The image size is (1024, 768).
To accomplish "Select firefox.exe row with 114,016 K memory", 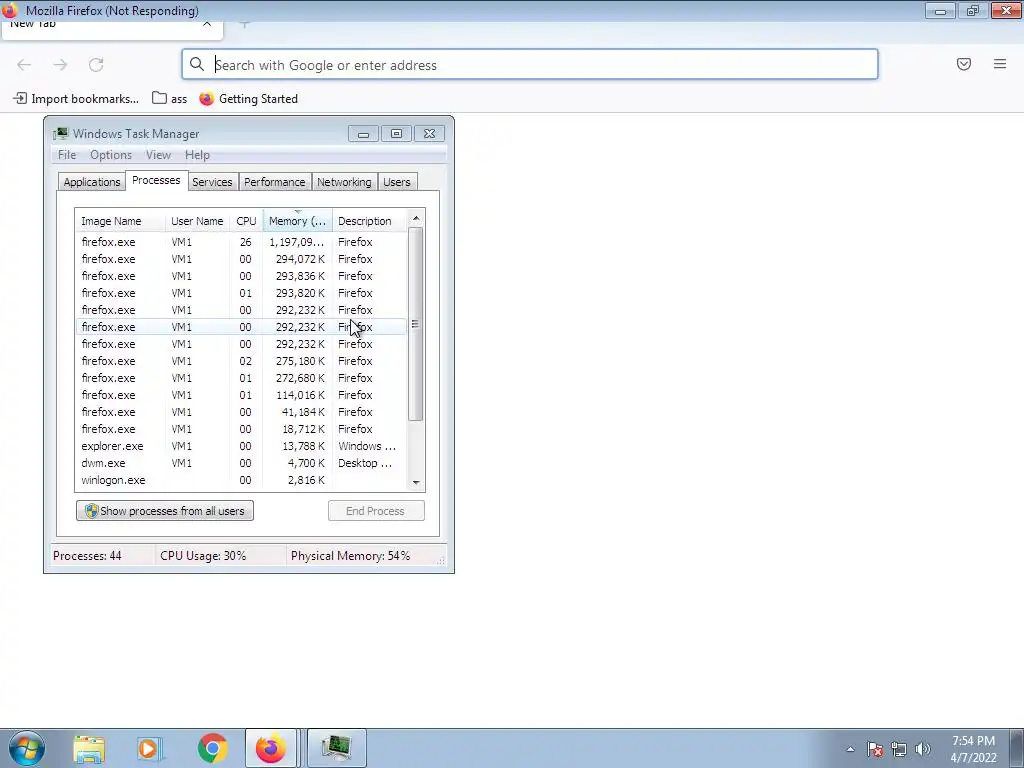I will [x=241, y=394].
